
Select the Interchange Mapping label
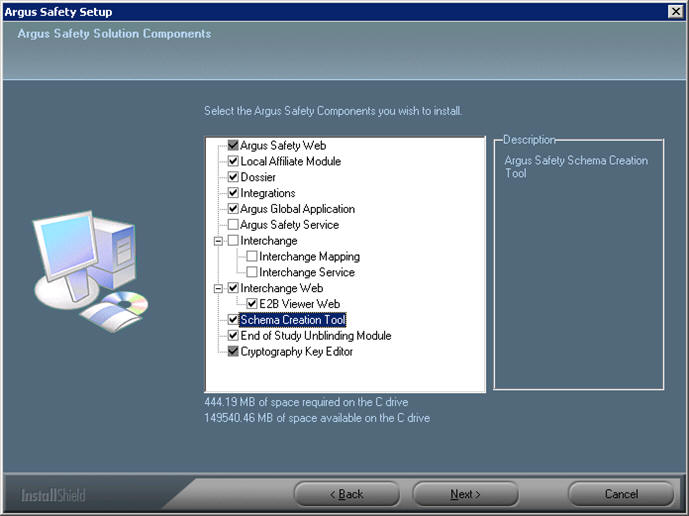(x=309, y=257)
